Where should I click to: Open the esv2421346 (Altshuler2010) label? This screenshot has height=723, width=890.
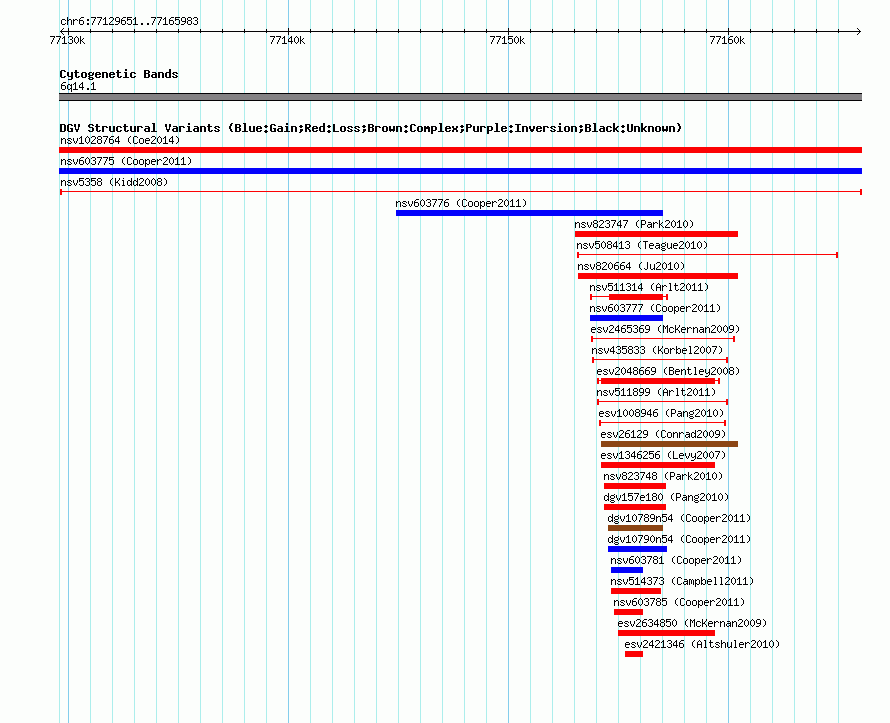click(x=702, y=644)
